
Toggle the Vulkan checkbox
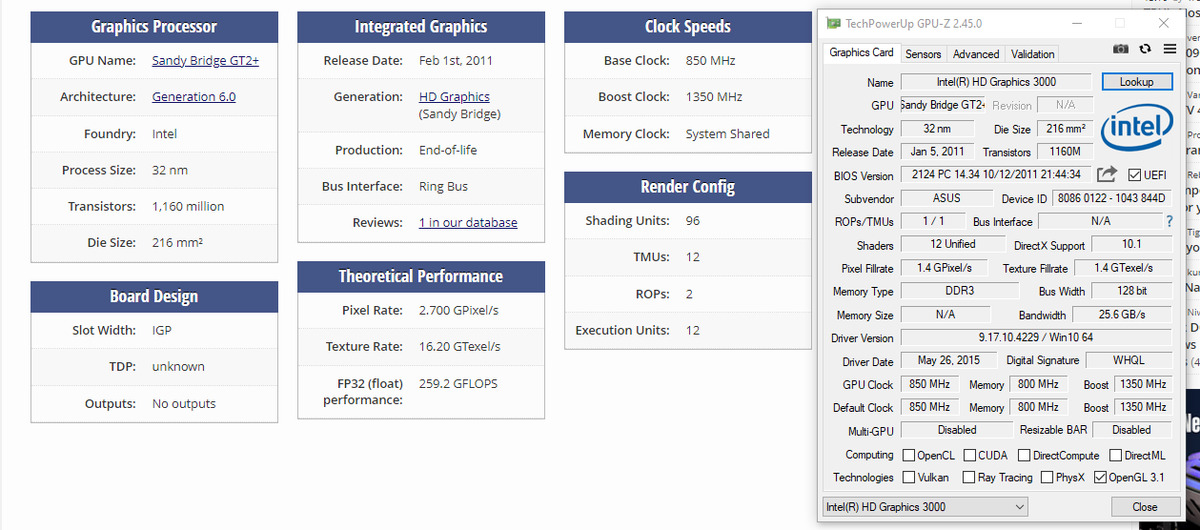point(909,477)
